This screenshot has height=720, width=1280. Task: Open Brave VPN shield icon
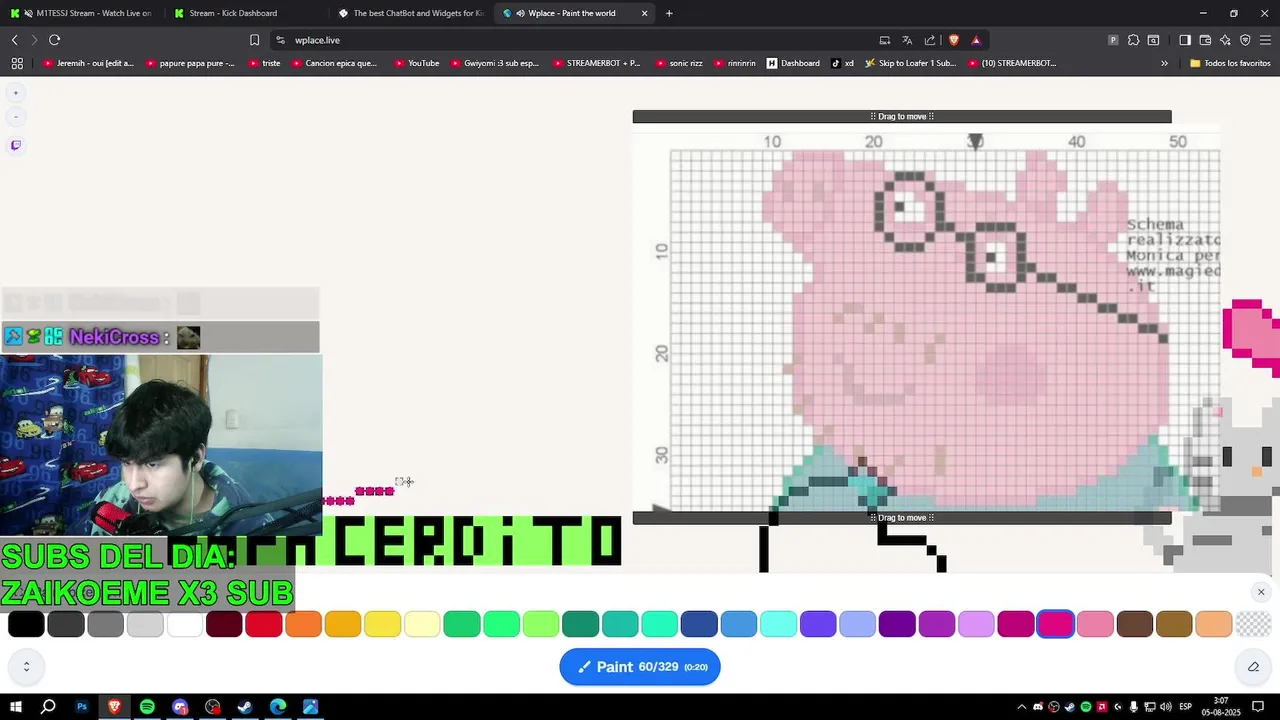(1245, 40)
